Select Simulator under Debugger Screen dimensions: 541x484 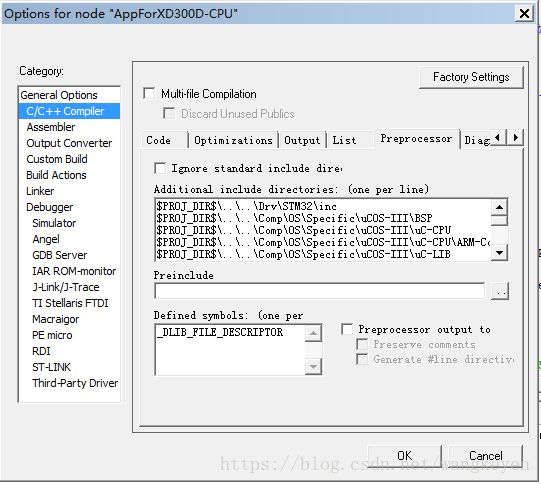point(54,223)
